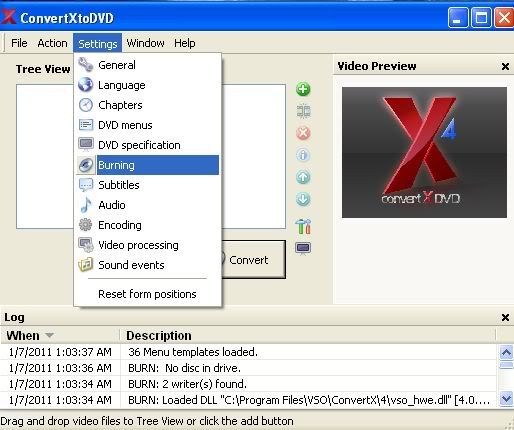Choose Reset form positions
514x430 pixels.
(148, 294)
